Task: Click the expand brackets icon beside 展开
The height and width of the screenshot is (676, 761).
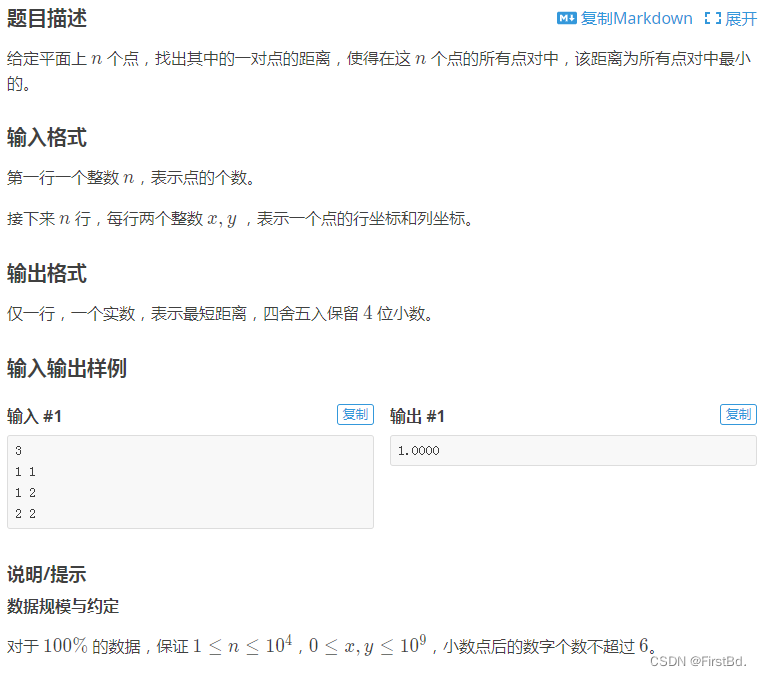Action: (x=712, y=18)
